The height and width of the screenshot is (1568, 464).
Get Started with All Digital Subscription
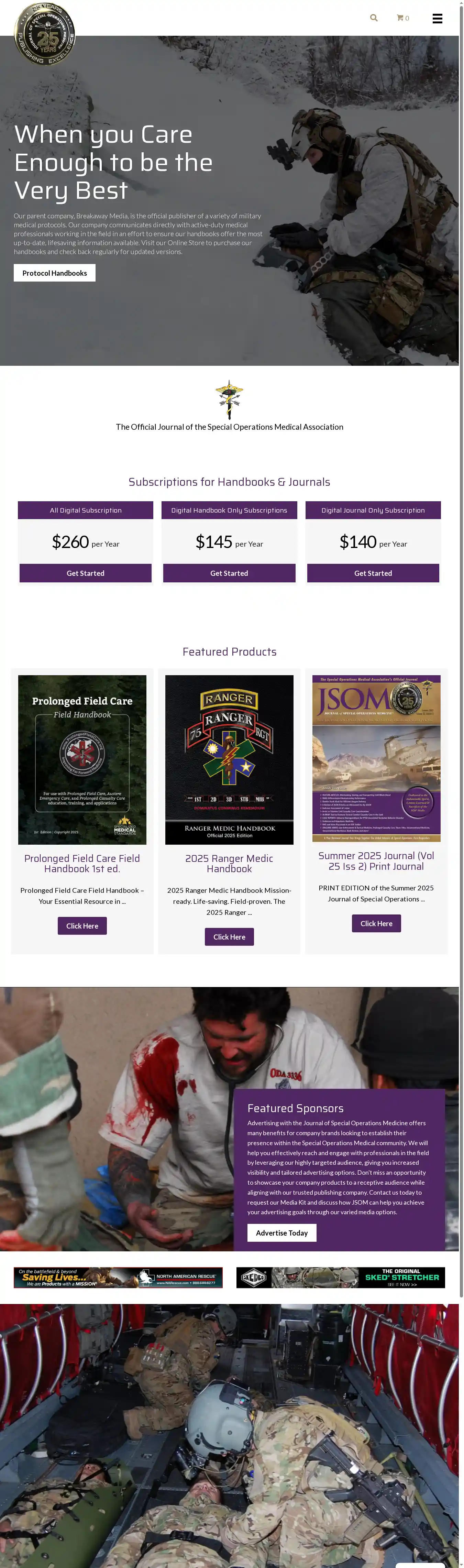point(85,573)
